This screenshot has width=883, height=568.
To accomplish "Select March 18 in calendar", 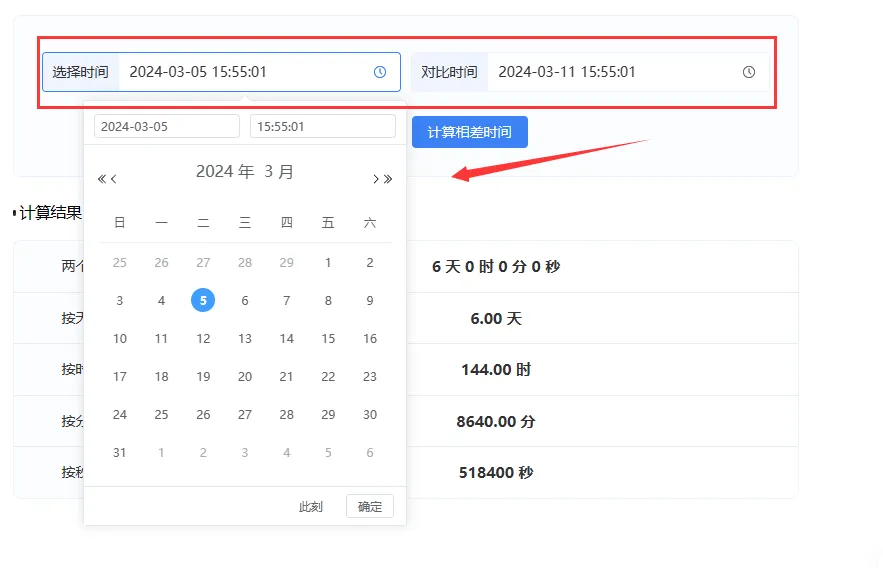I will point(161,377).
